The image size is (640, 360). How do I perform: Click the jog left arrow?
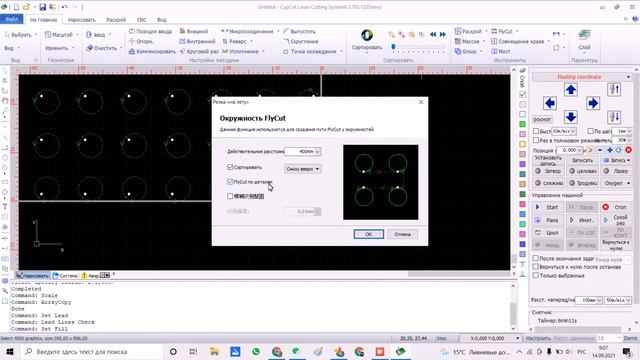(x=550, y=103)
